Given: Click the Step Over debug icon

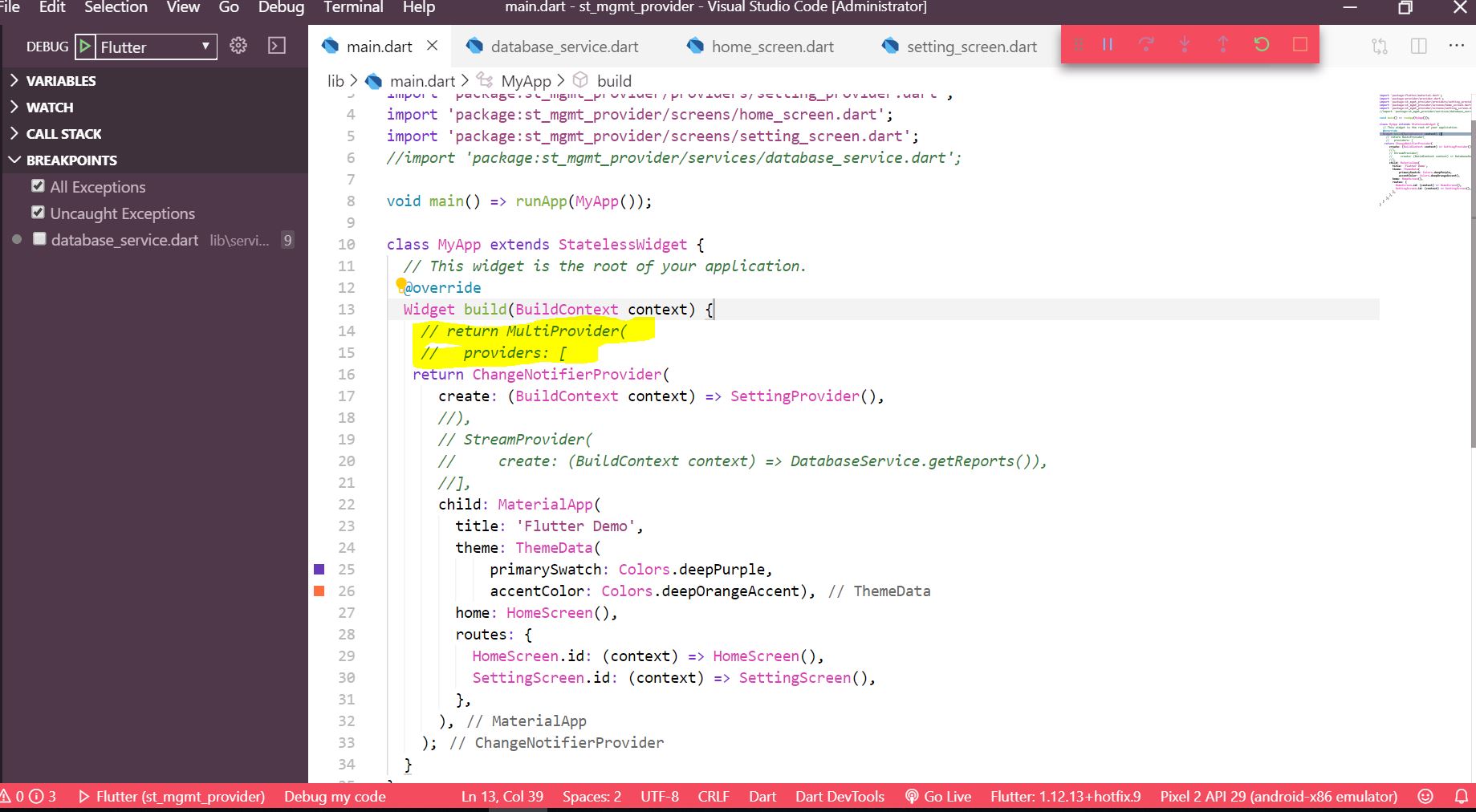Looking at the screenshot, I should (1146, 45).
